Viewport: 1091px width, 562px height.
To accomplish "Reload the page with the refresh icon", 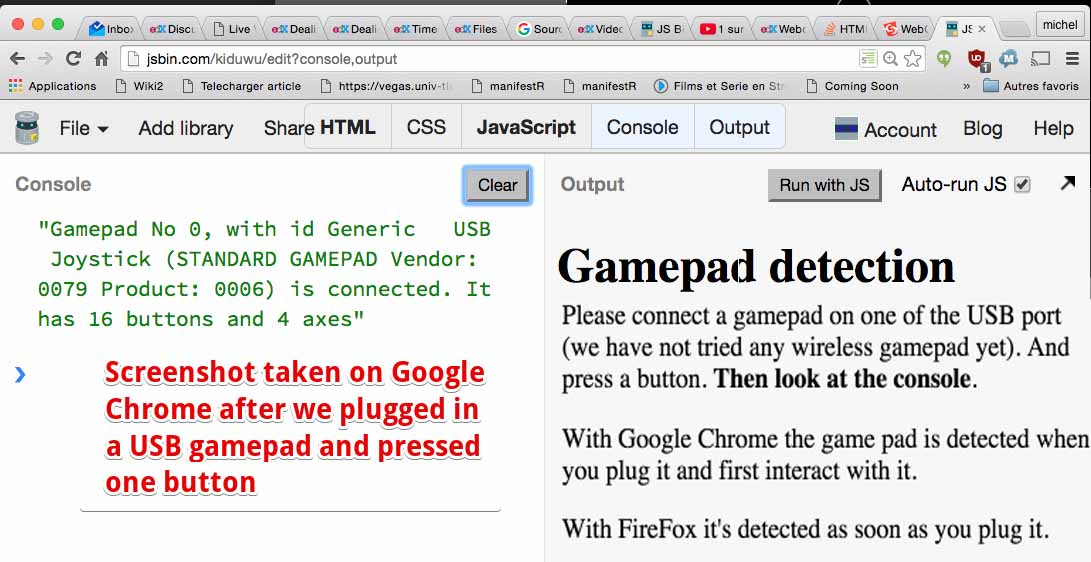I will point(73,59).
